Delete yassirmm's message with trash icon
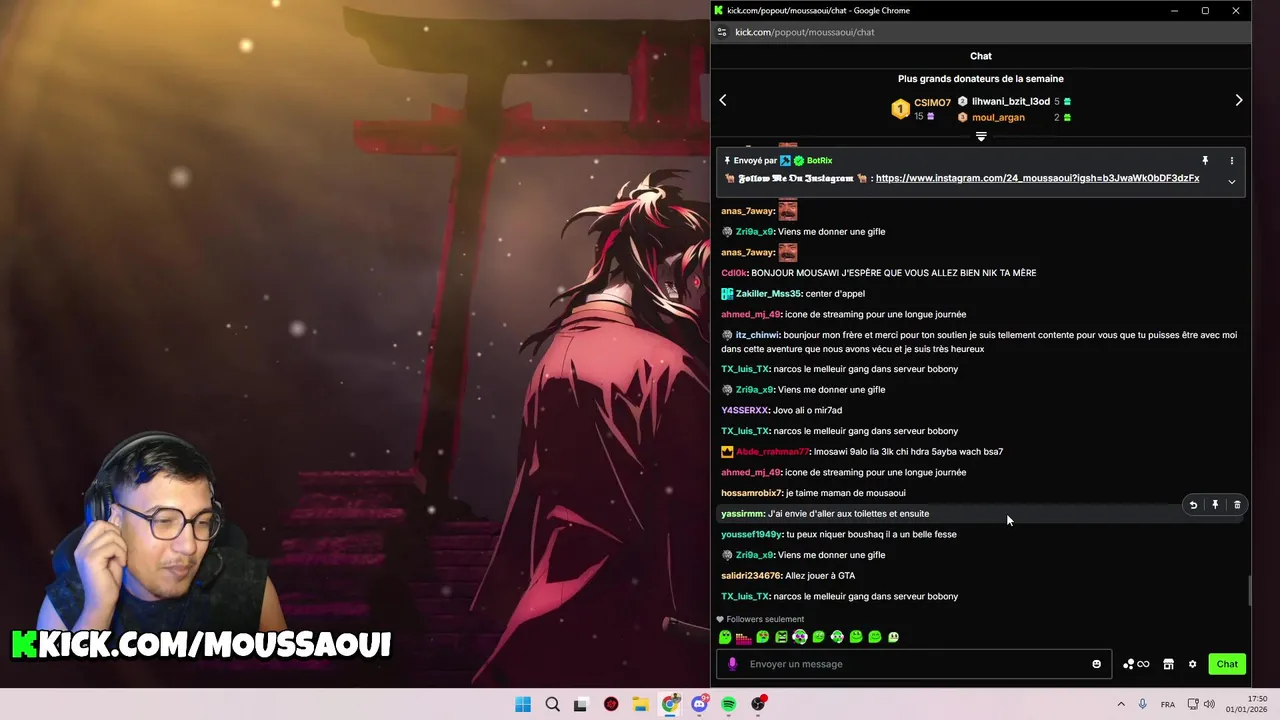1280x720 pixels. click(x=1237, y=505)
